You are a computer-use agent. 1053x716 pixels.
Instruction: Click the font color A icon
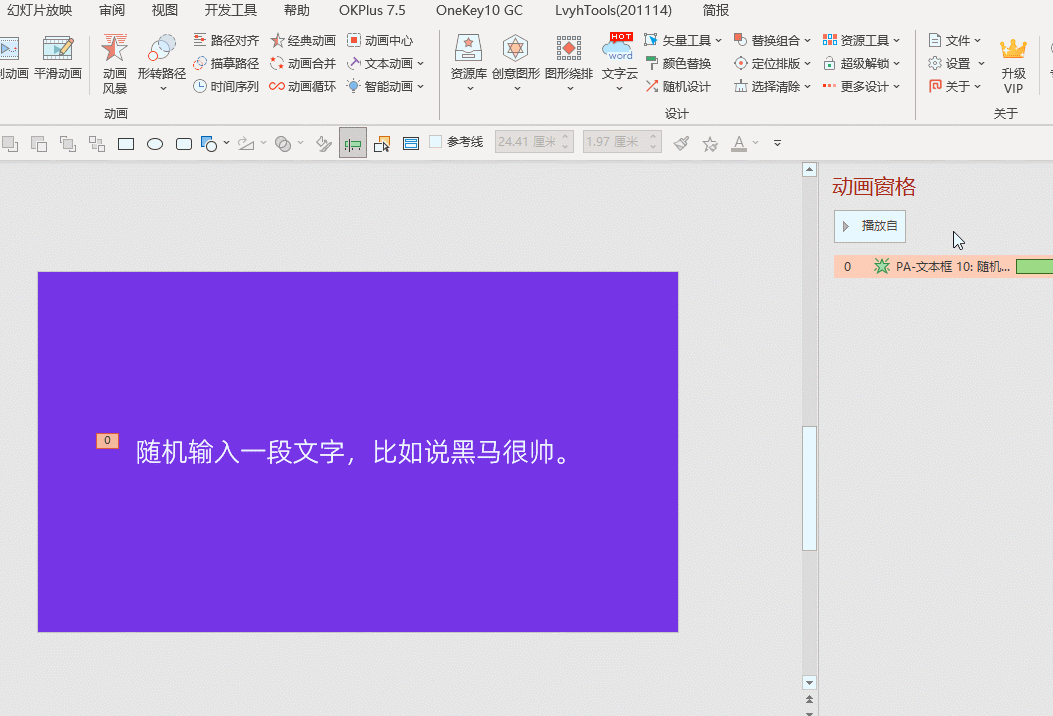(x=739, y=143)
